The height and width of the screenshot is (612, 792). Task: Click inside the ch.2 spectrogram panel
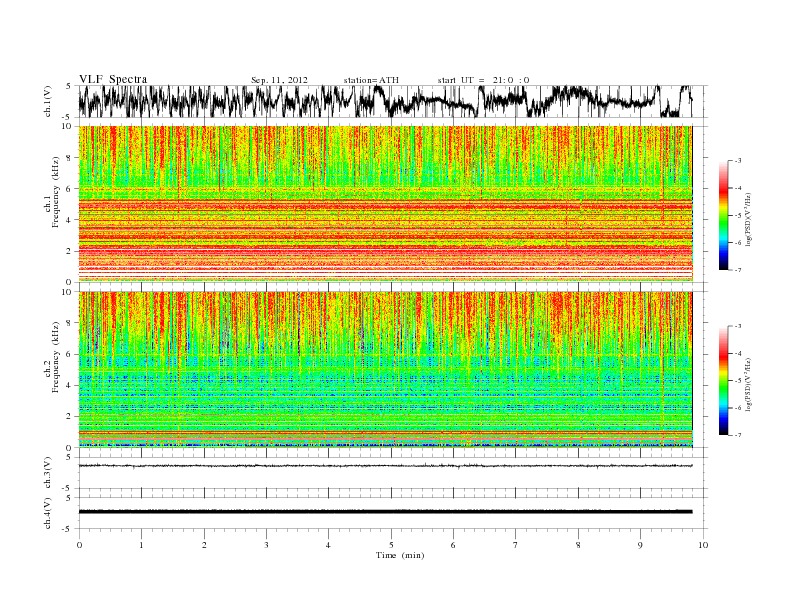[x=385, y=369]
